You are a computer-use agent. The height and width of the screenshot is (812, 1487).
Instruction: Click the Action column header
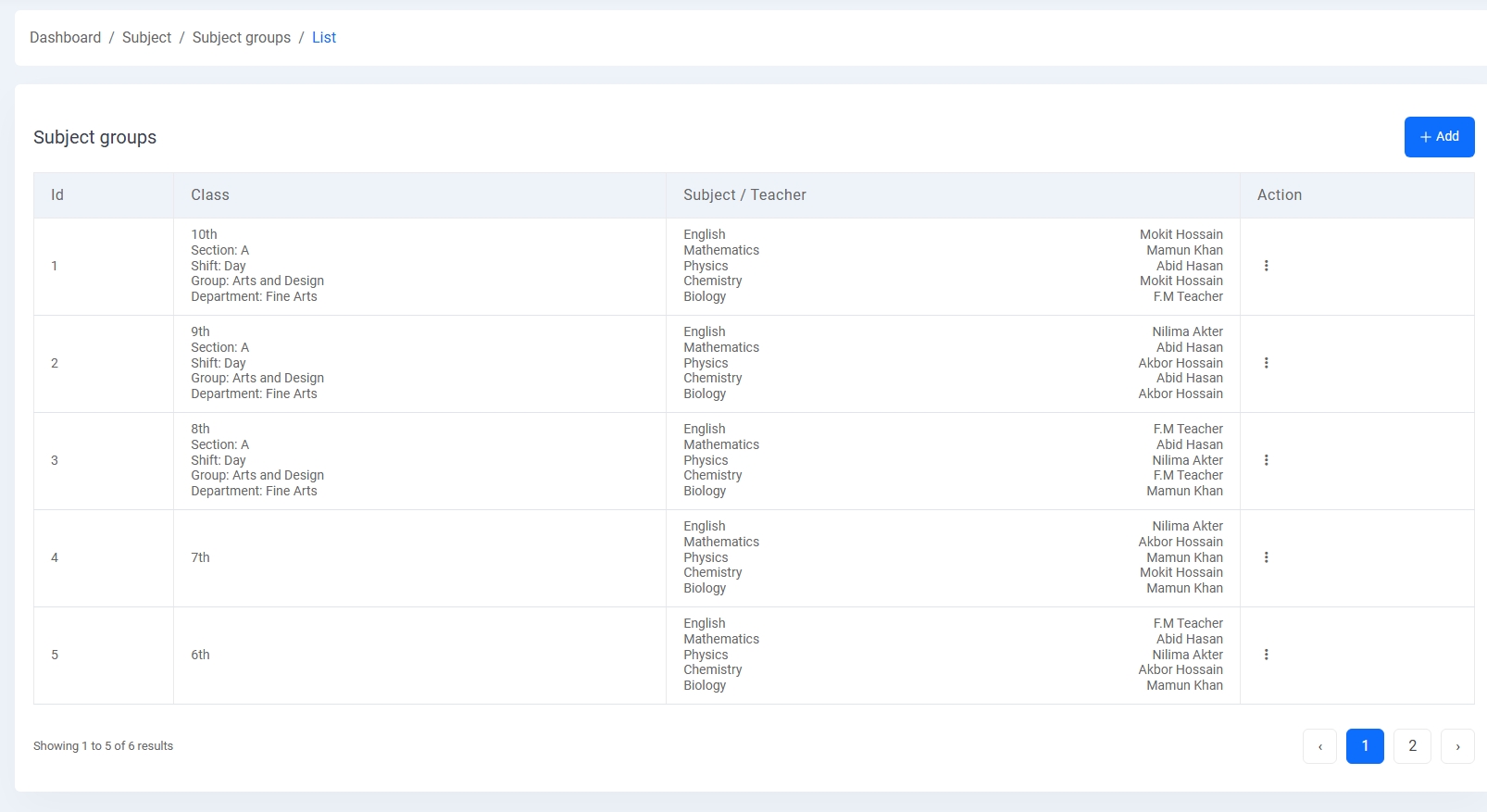[x=1279, y=195]
